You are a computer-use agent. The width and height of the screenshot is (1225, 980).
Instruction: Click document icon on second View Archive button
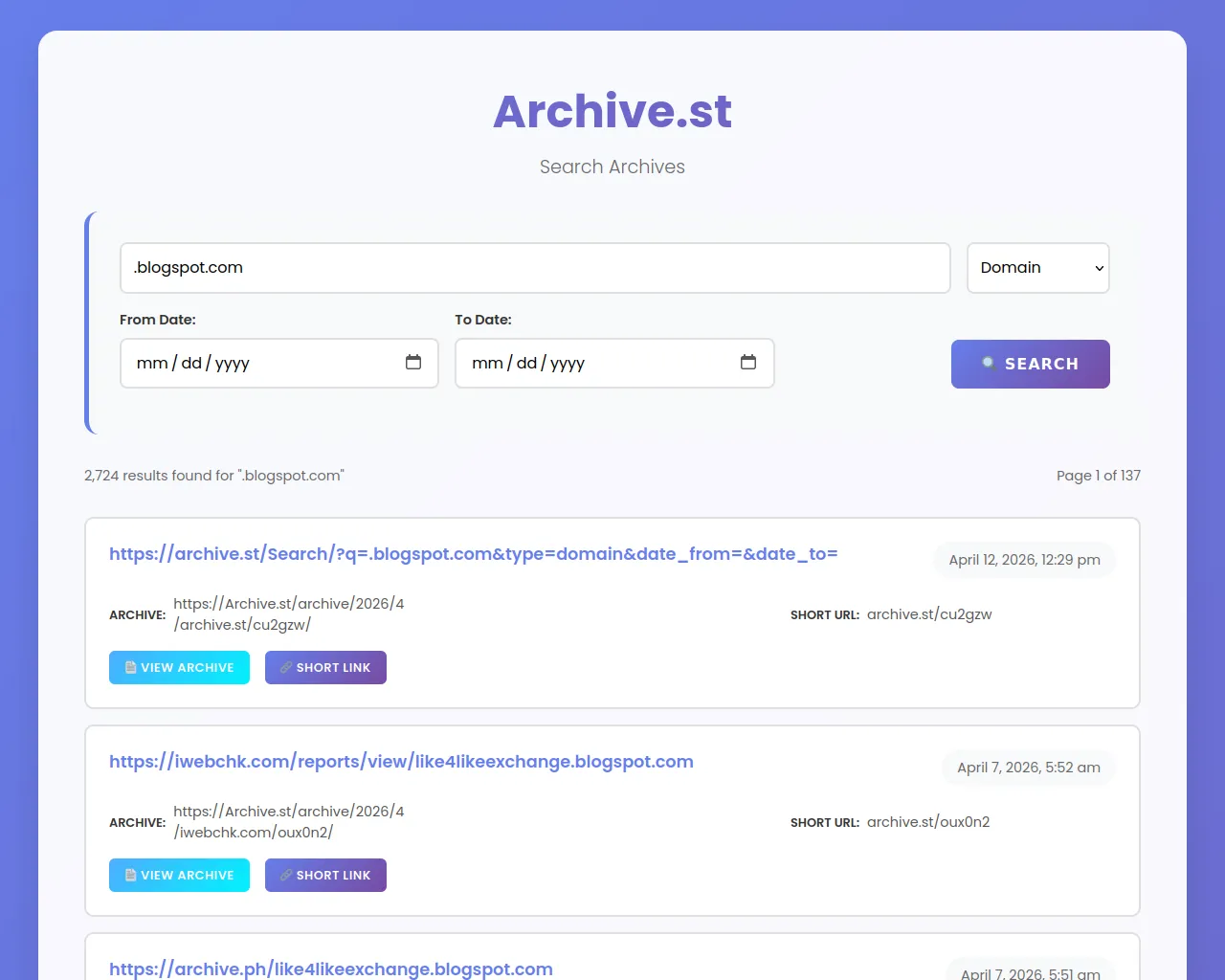[x=131, y=875]
